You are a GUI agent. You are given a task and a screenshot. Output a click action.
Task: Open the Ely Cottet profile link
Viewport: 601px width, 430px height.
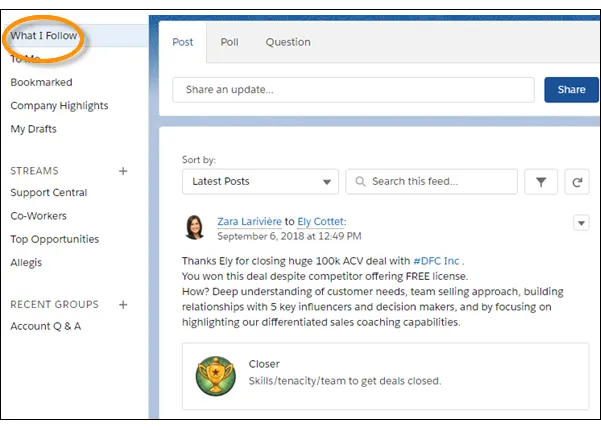click(321, 222)
